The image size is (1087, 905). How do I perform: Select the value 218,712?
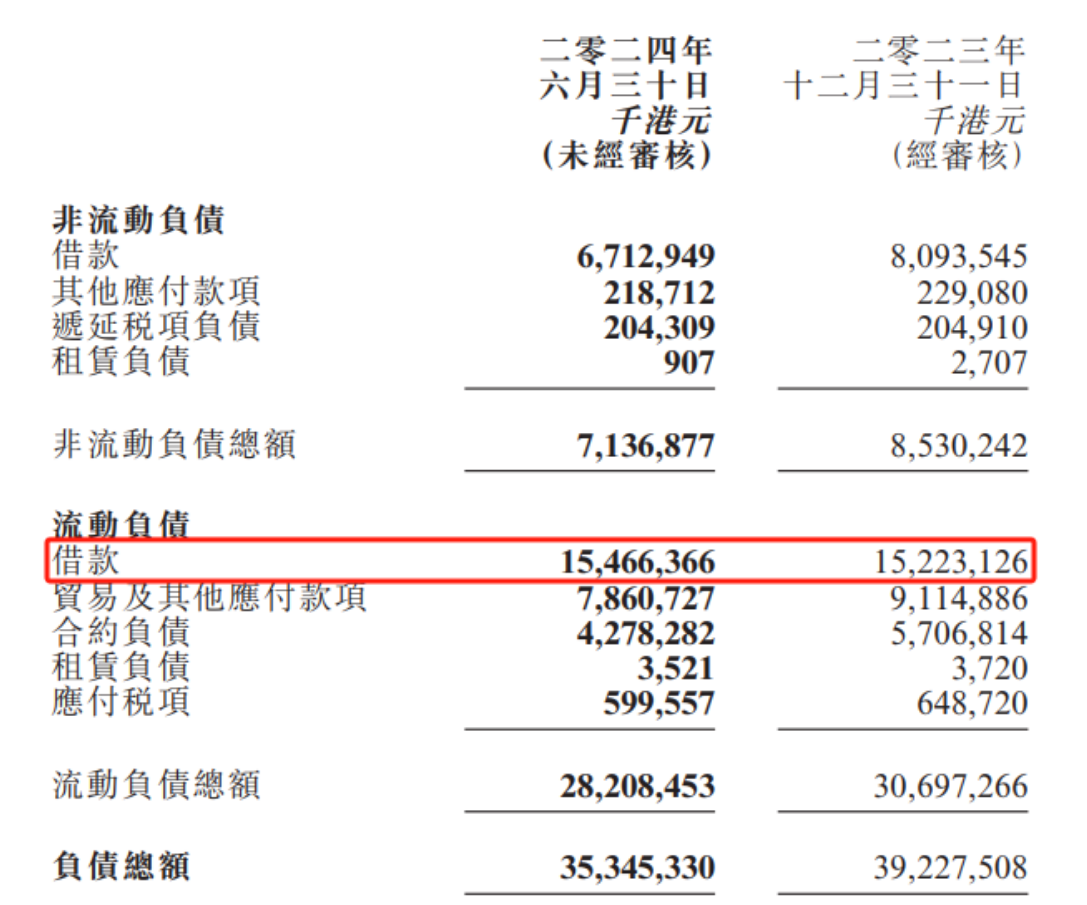659,292
